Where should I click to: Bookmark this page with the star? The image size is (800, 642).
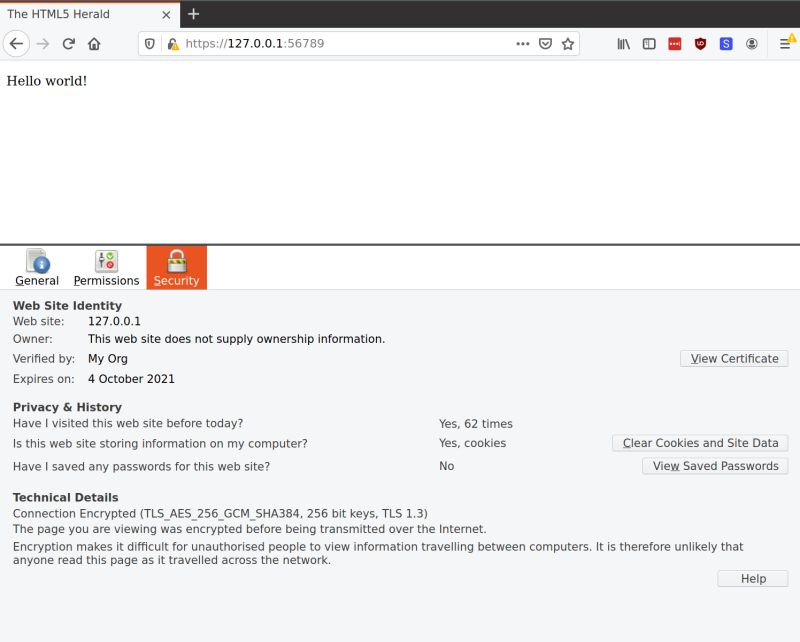[565, 43]
